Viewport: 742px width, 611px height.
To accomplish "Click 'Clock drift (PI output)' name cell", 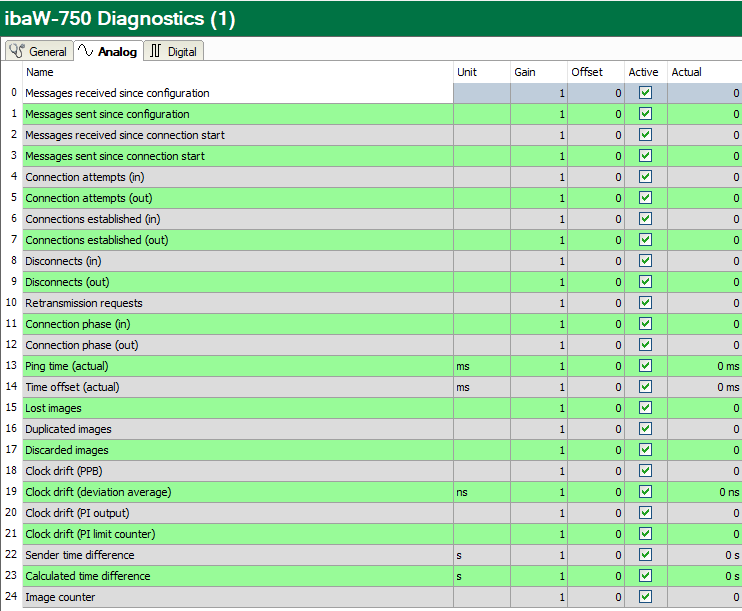I will point(238,513).
